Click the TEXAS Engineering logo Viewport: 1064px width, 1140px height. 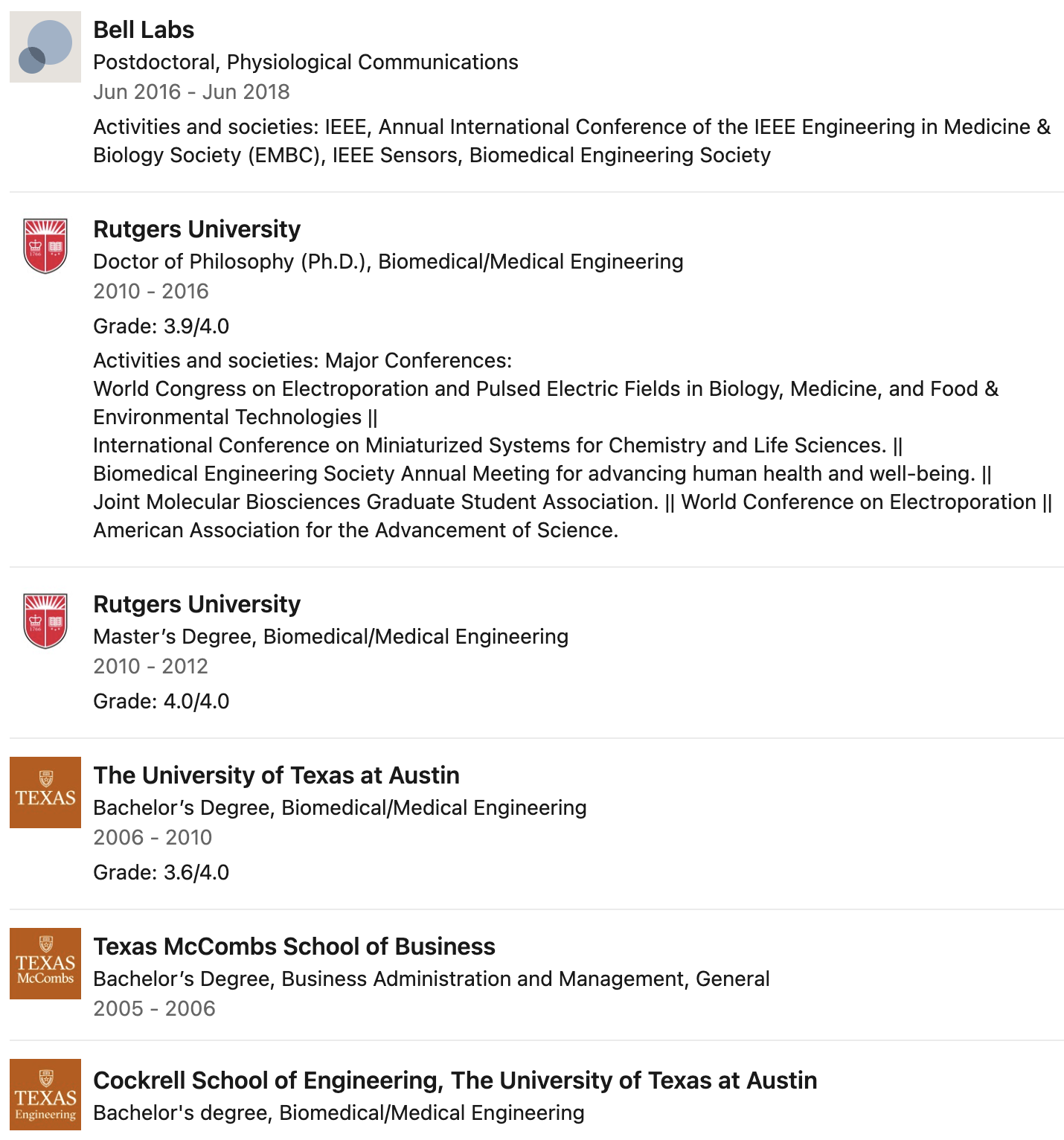(45, 1095)
